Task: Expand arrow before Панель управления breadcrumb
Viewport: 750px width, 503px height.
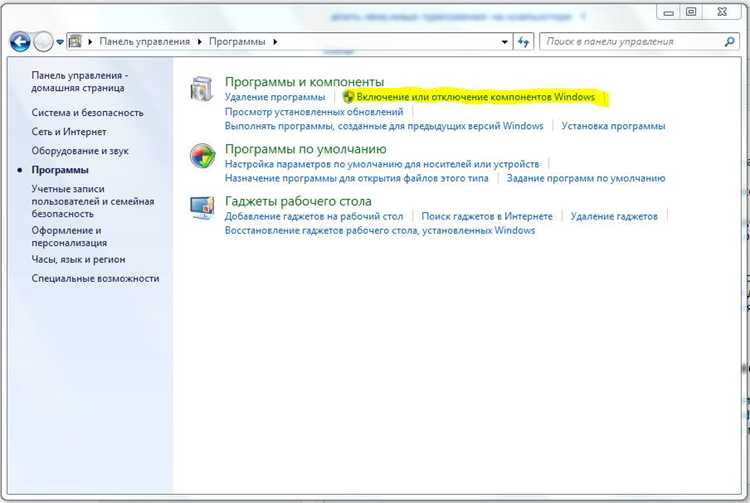Action: coord(90,42)
